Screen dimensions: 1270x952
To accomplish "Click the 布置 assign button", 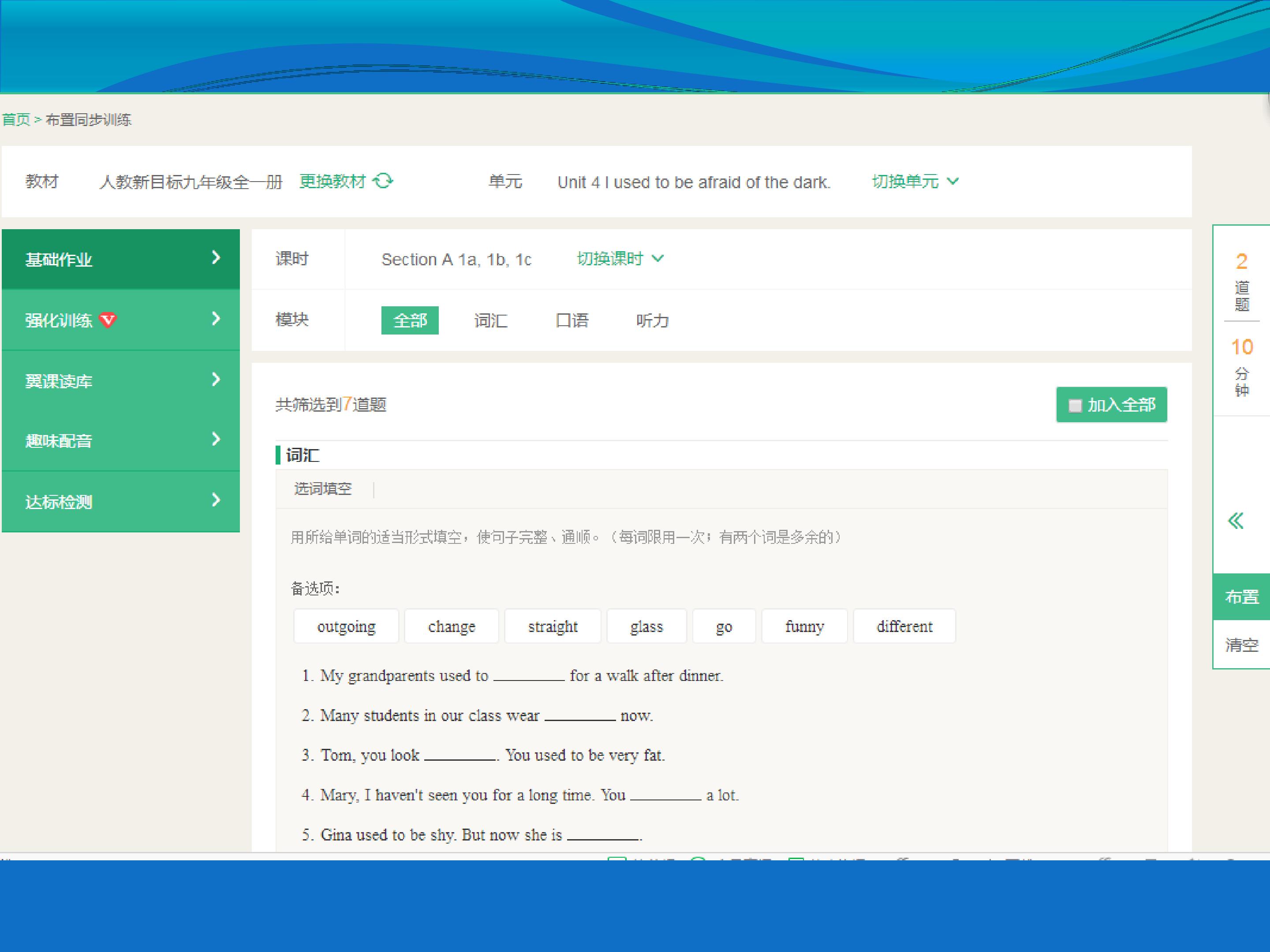I will (x=1241, y=597).
